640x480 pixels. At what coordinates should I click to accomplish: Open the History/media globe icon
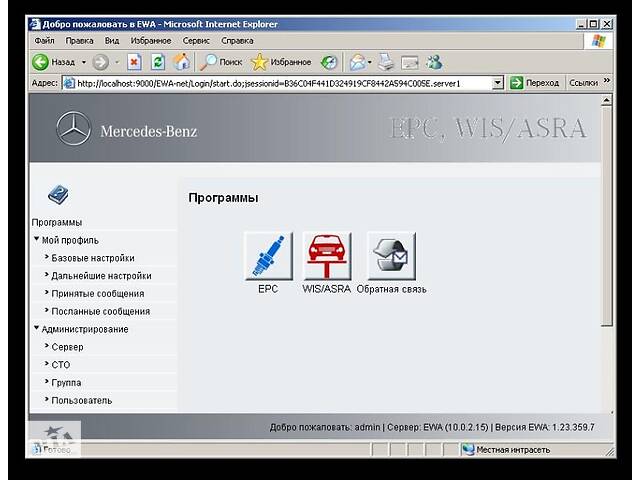tap(329, 62)
